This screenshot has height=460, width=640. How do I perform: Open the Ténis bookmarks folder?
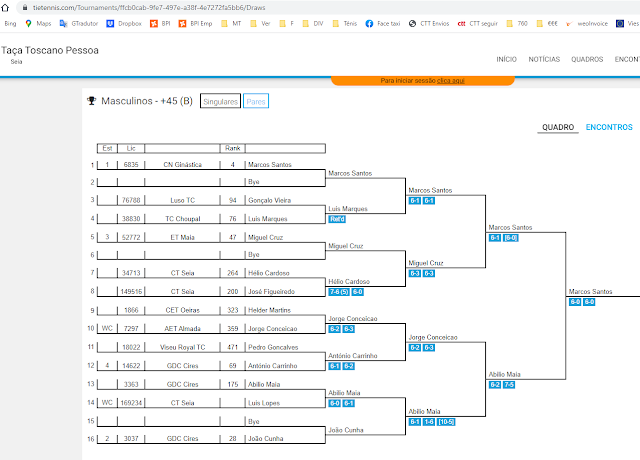coord(345,24)
